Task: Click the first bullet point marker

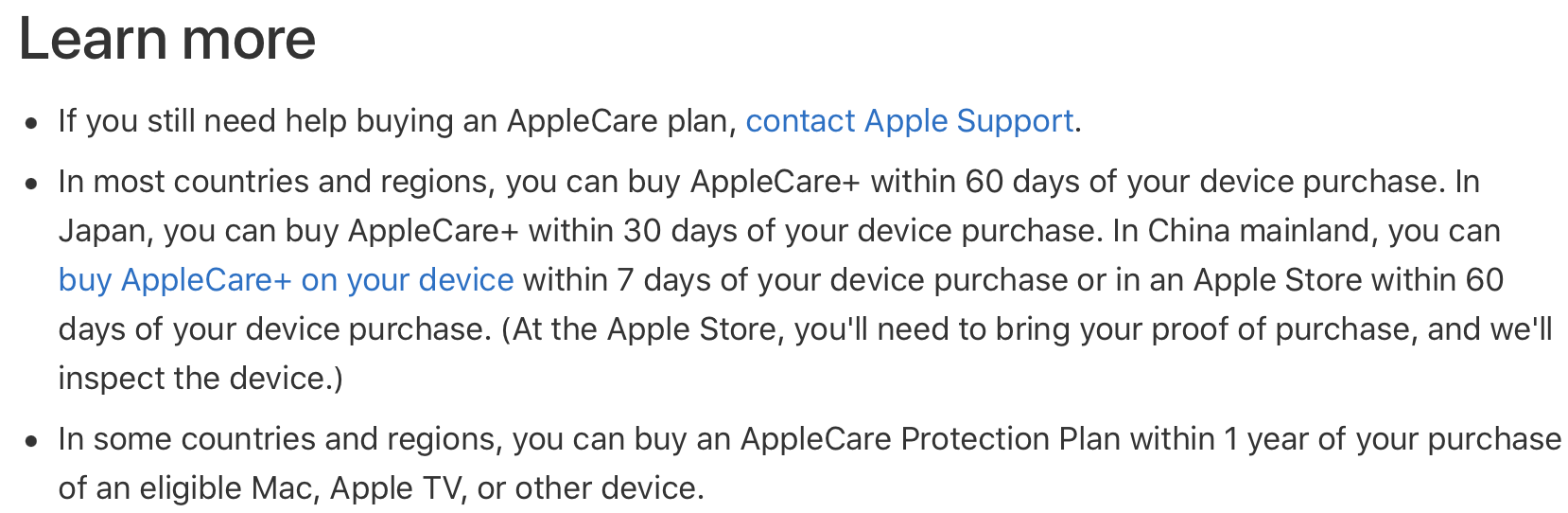Action: click(x=32, y=123)
